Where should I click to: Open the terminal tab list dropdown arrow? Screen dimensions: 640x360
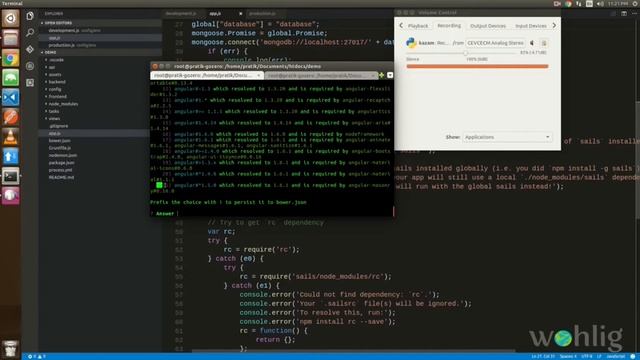pos(390,75)
